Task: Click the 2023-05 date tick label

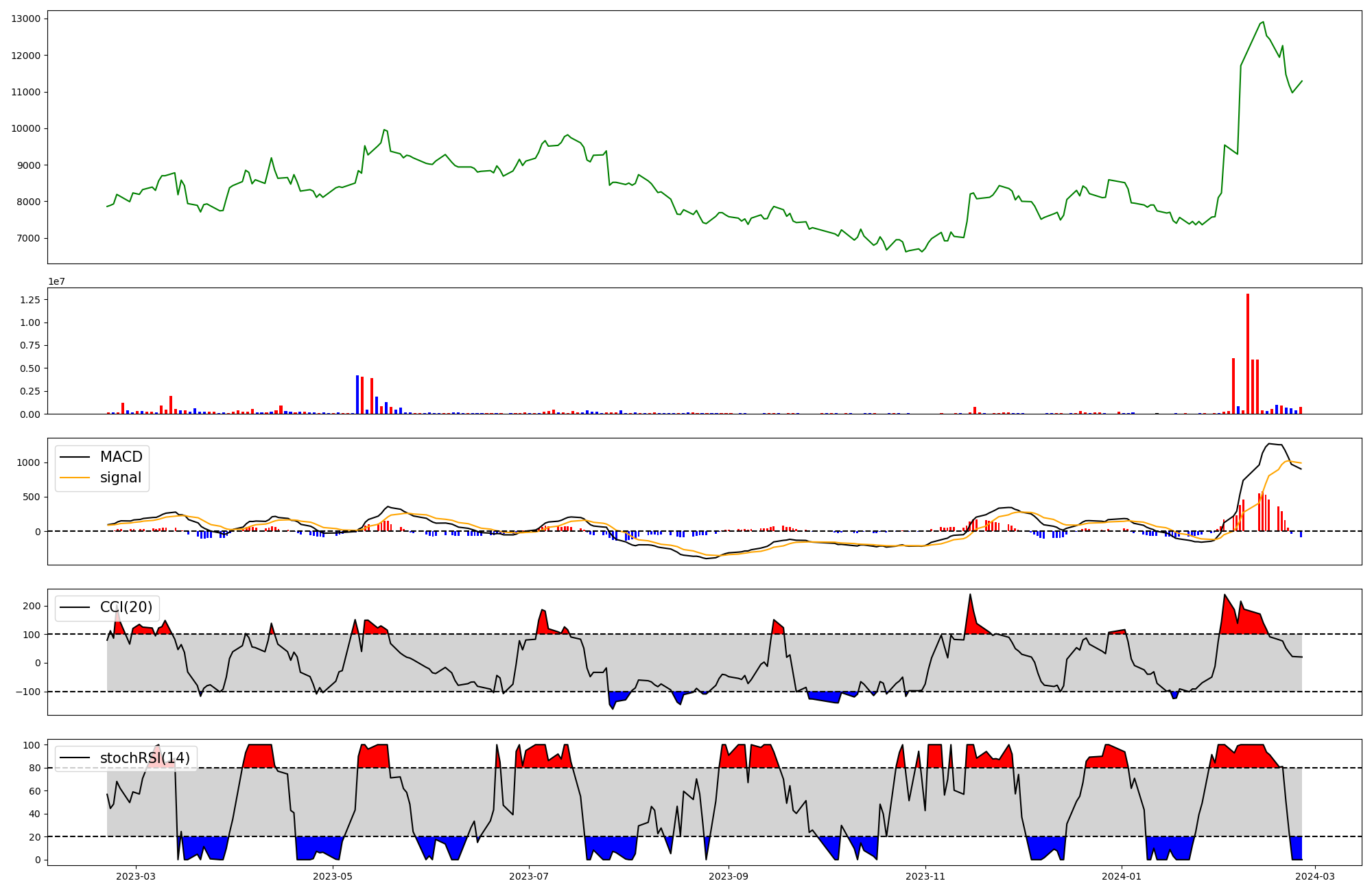Action: pos(333,876)
